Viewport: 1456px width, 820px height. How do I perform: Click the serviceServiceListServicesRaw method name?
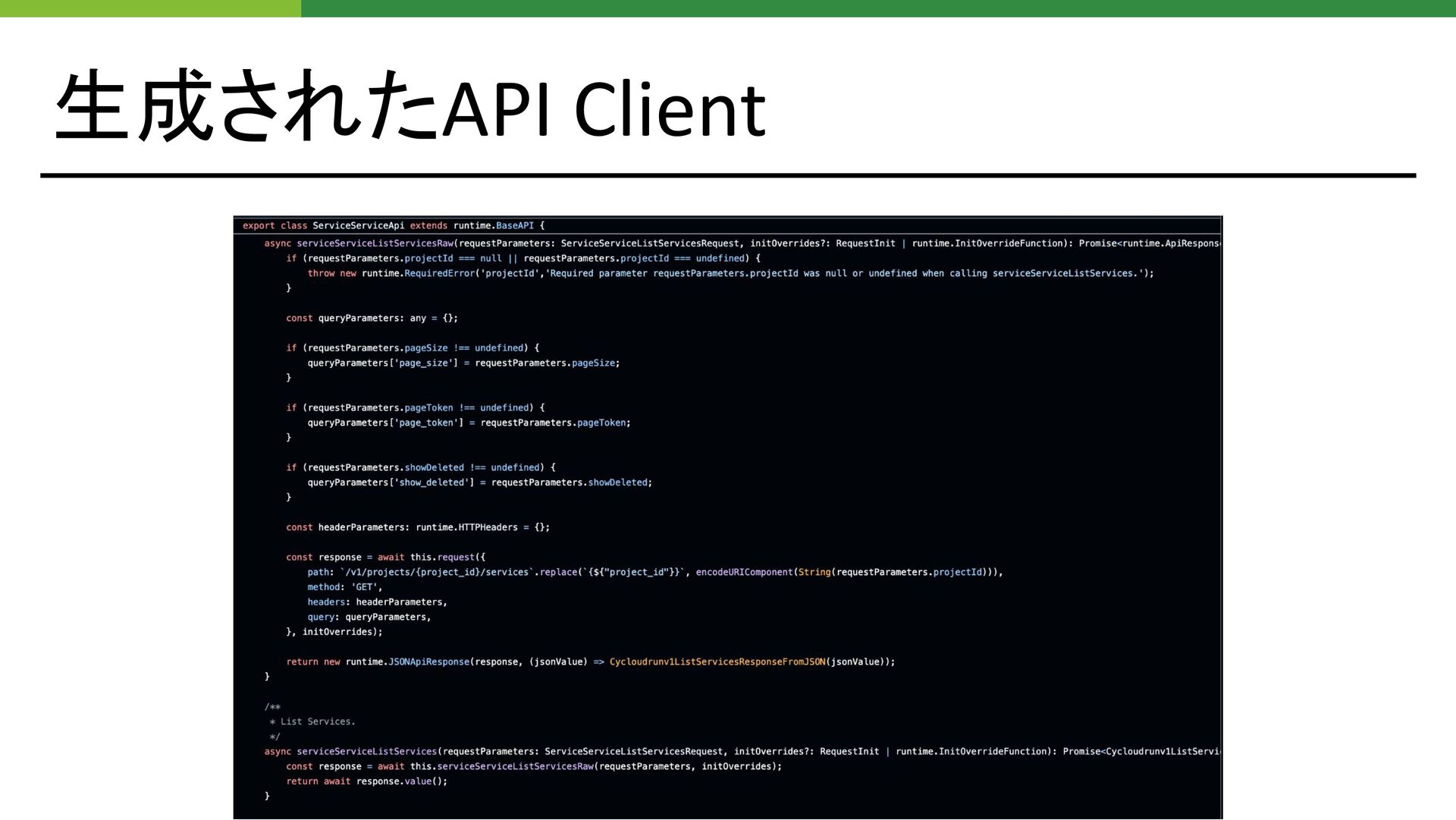[375, 243]
